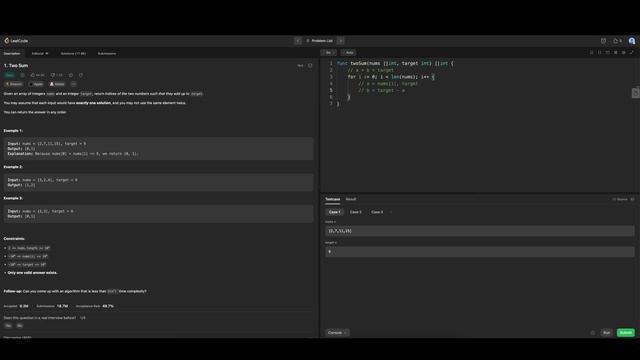Dislike the Two Sum problem

[x=56, y=75]
